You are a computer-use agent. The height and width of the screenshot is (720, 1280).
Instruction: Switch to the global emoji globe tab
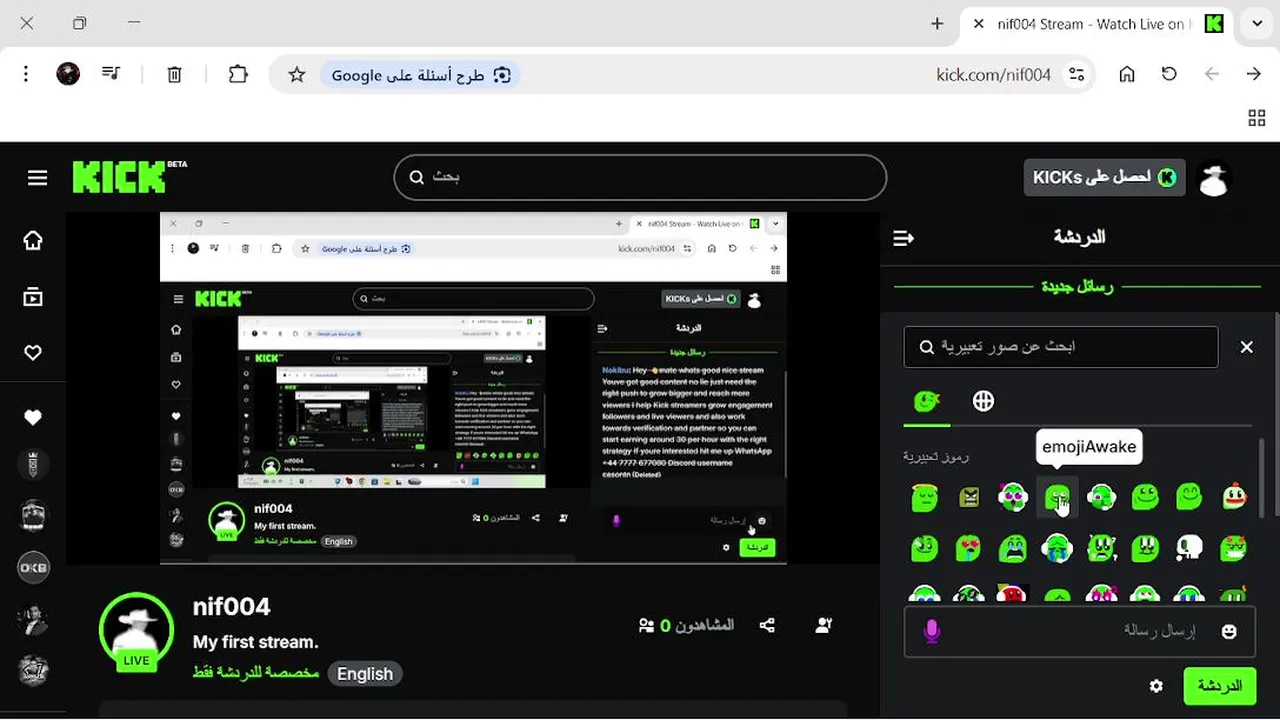(983, 401)
